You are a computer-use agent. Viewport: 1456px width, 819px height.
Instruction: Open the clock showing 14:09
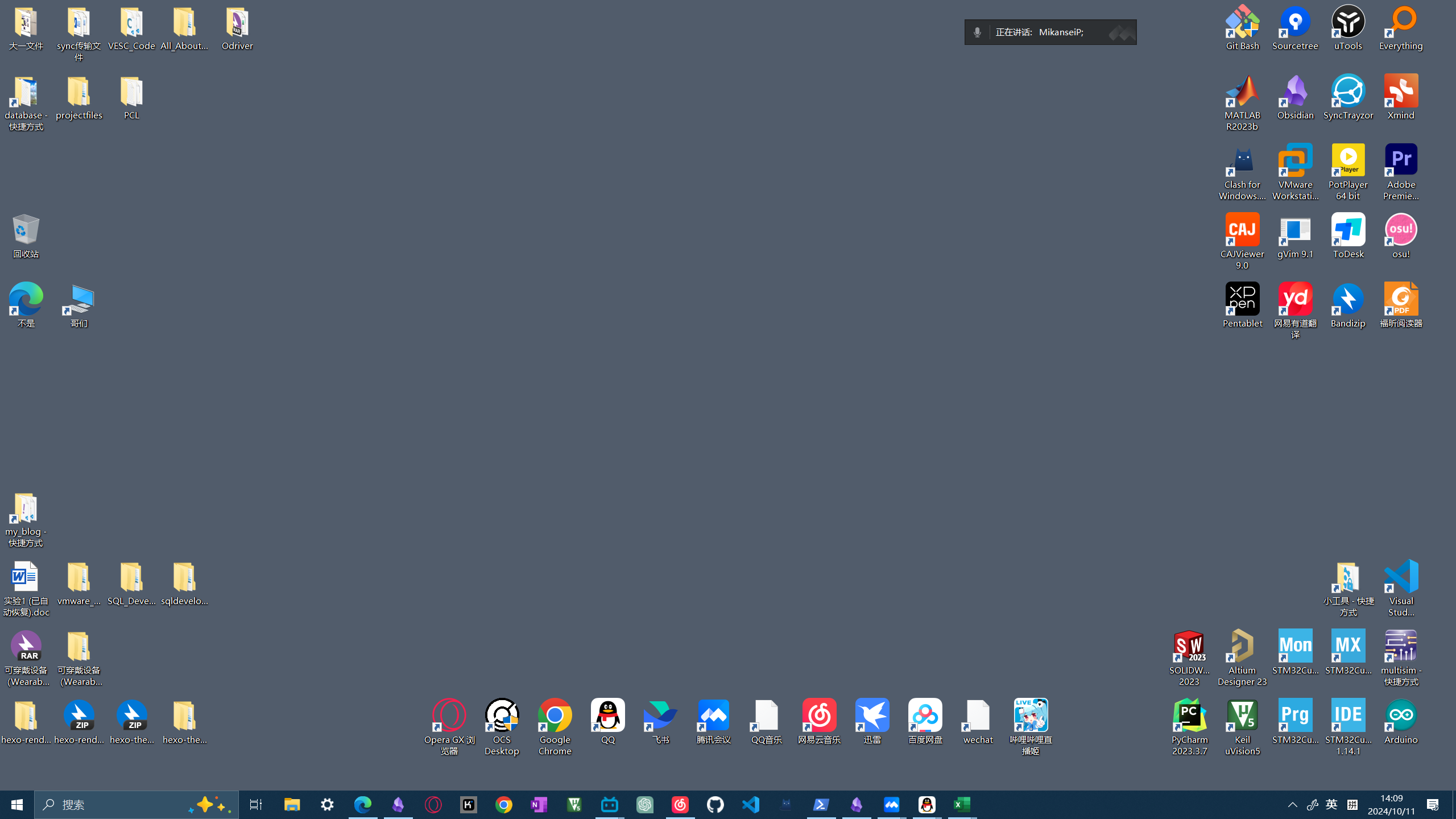tap(1391, 805)
